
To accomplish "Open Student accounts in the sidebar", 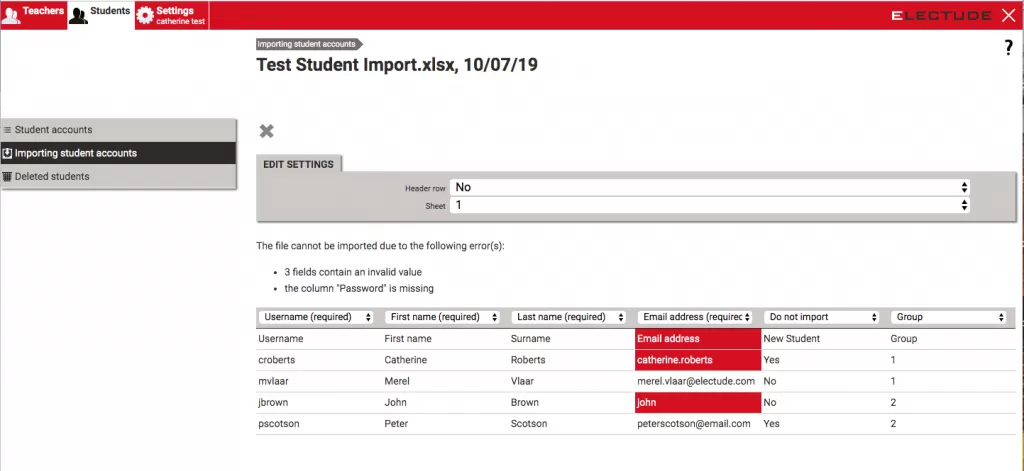I will pyautogui.click(x=54, y=130).
